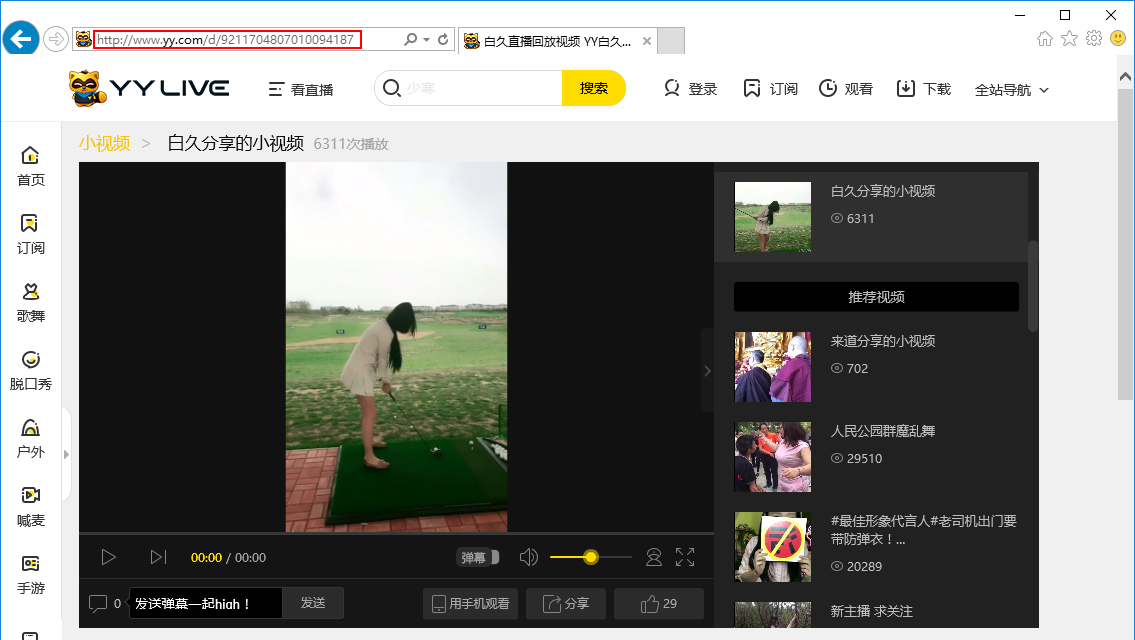
Task: Enter fullscreen mode in the player
Action: (685, 557)
